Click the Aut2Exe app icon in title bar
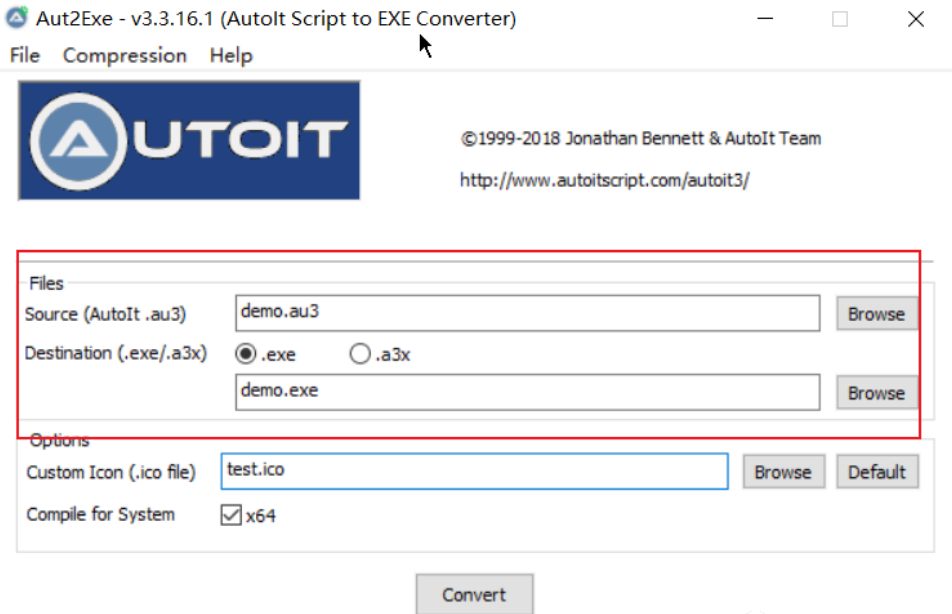Viewport: 952px width, 614px height. 16,18
